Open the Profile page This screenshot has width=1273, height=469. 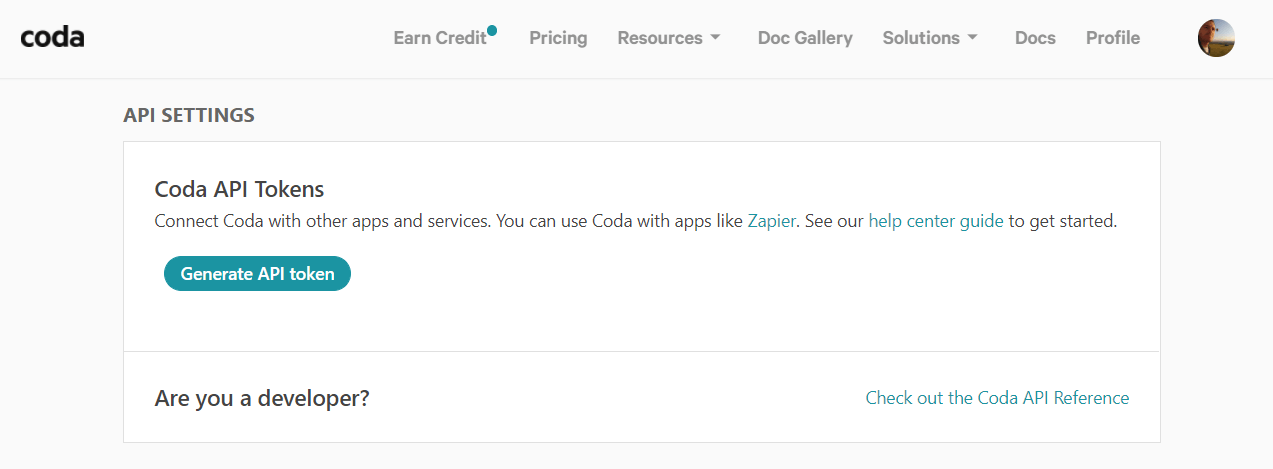[1113, 38]
